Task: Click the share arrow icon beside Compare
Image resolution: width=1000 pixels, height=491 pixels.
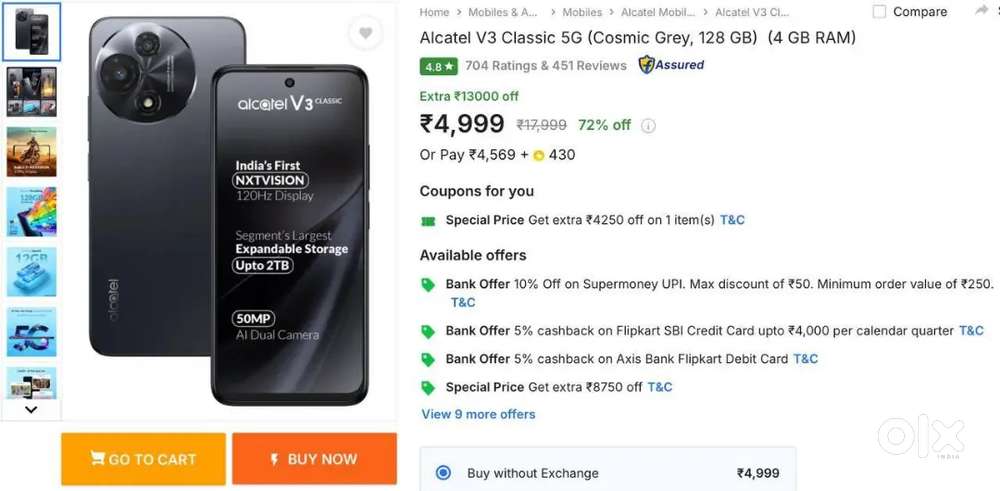Action: (981, 11)
